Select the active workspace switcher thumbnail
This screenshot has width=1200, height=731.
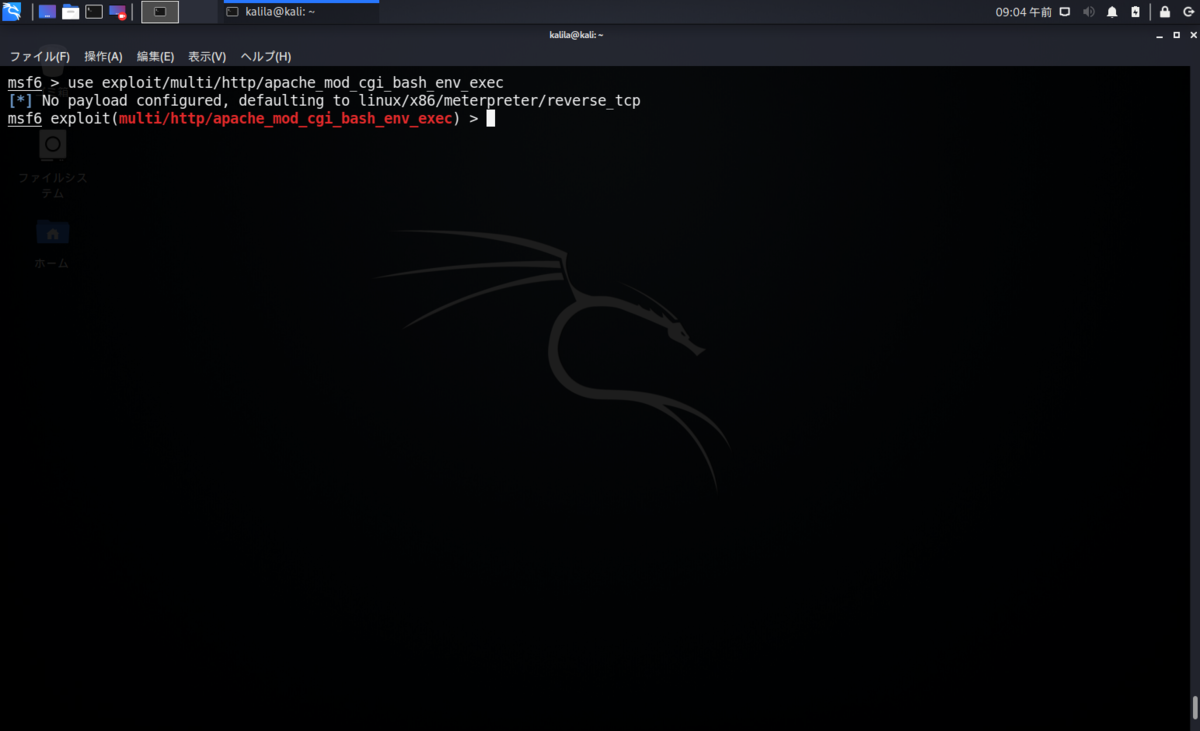click(x=160, y=12)
